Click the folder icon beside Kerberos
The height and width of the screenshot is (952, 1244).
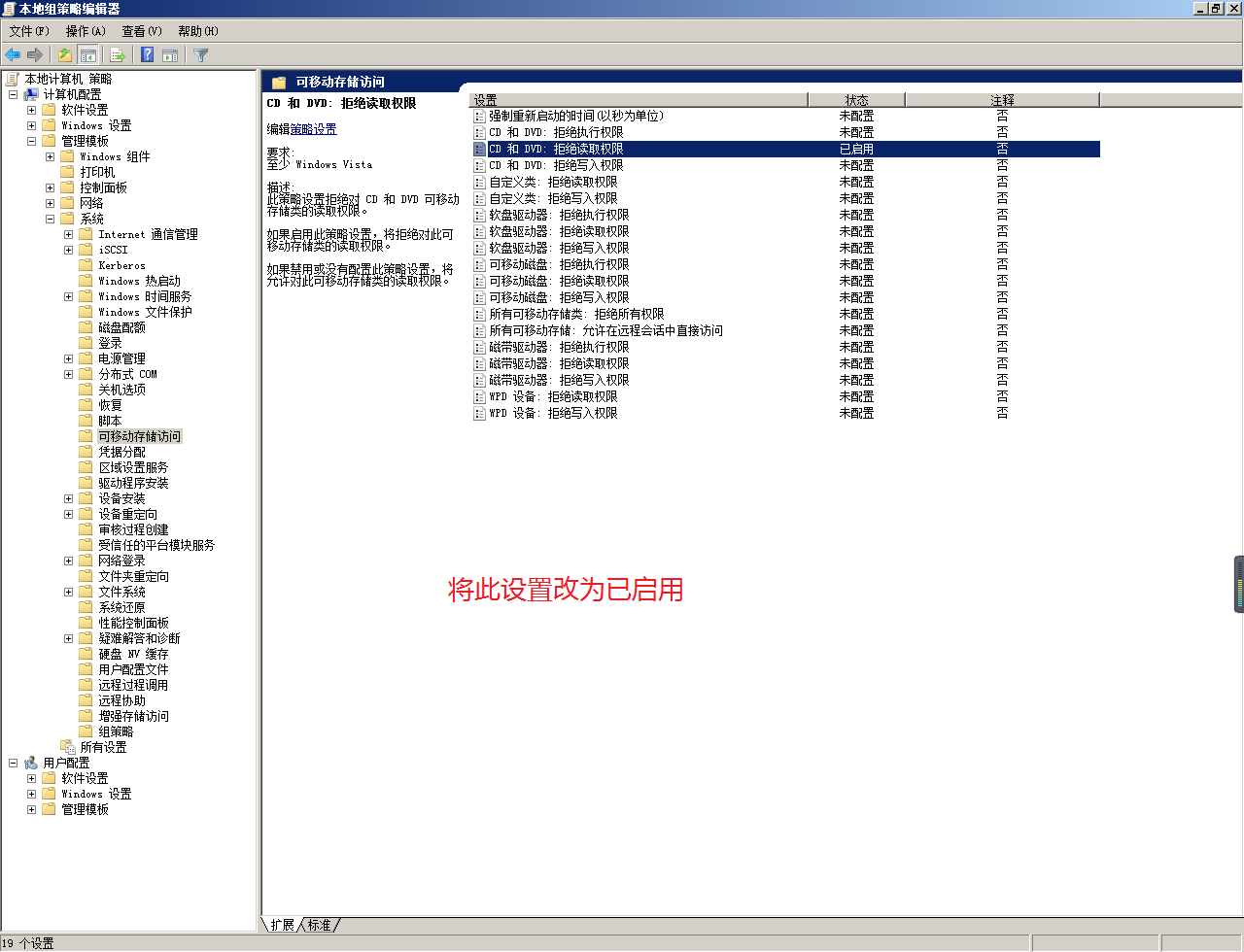point(86,265)
